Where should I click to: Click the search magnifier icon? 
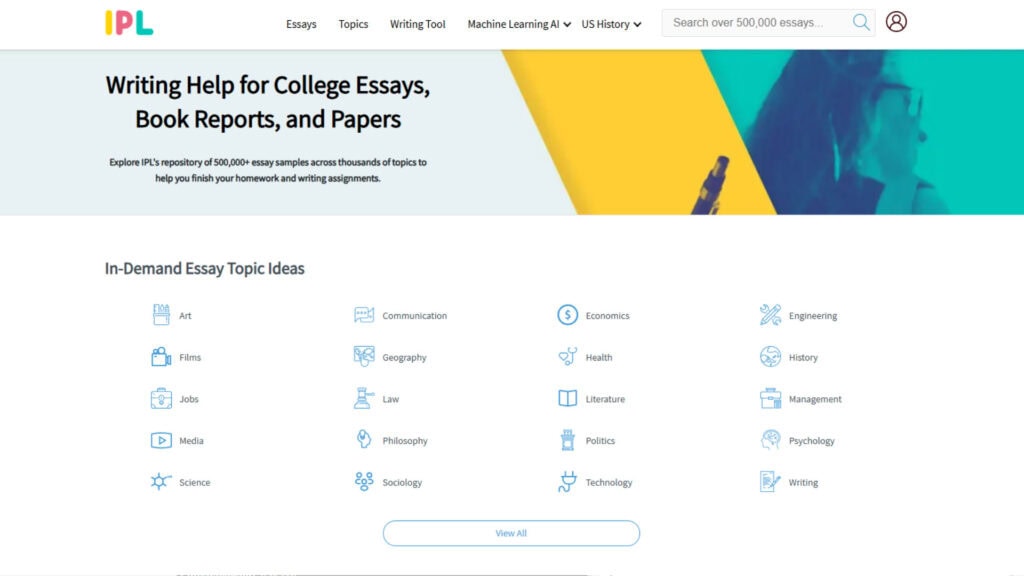point(861,23)
